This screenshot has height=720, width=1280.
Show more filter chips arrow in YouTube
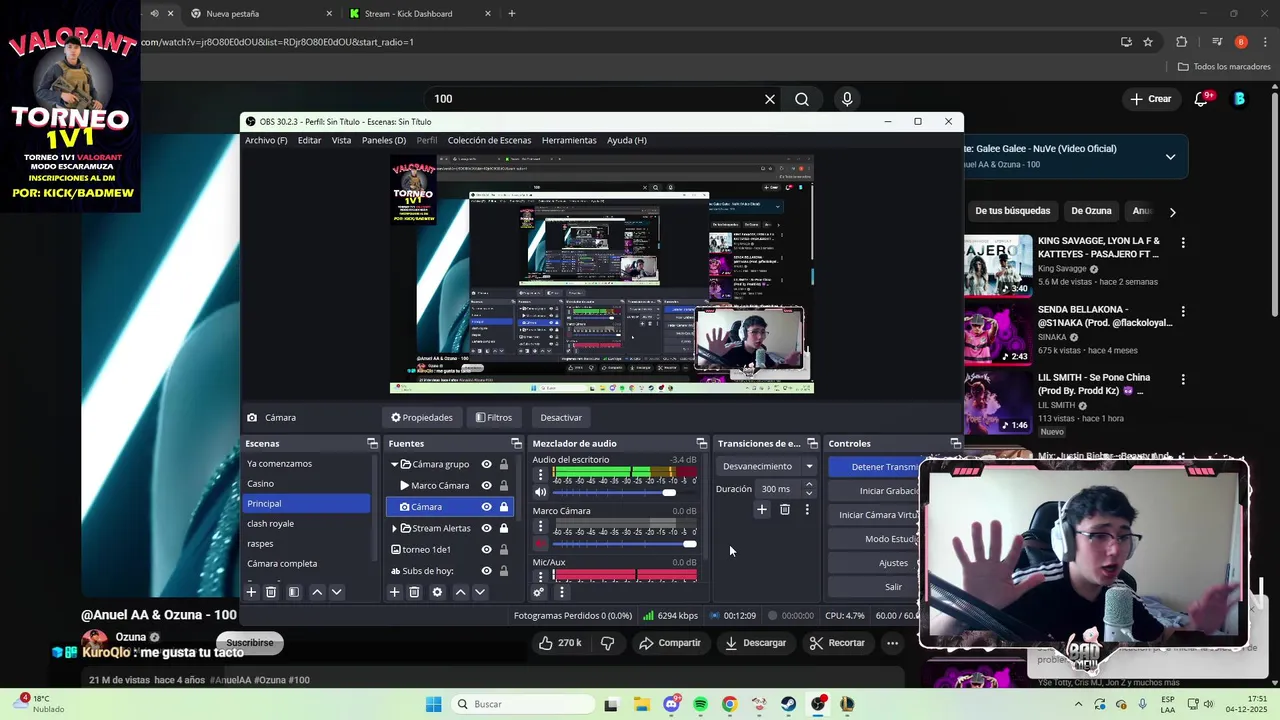point(1172,212)
